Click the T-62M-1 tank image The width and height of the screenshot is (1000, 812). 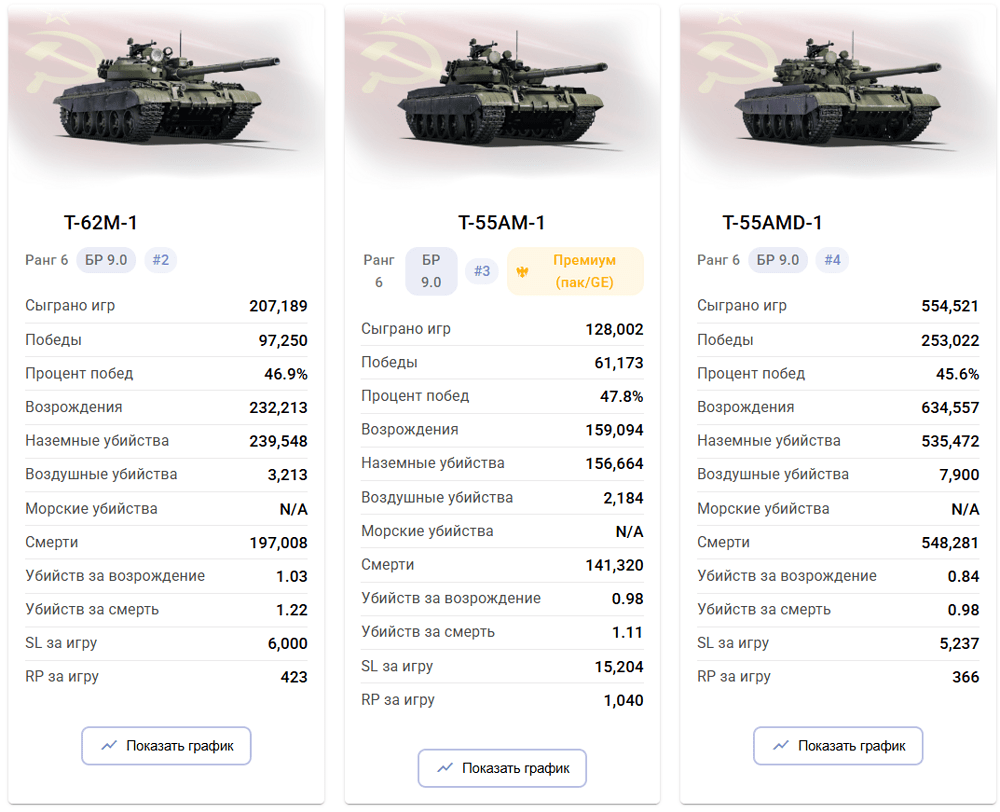tap(167, 96)
